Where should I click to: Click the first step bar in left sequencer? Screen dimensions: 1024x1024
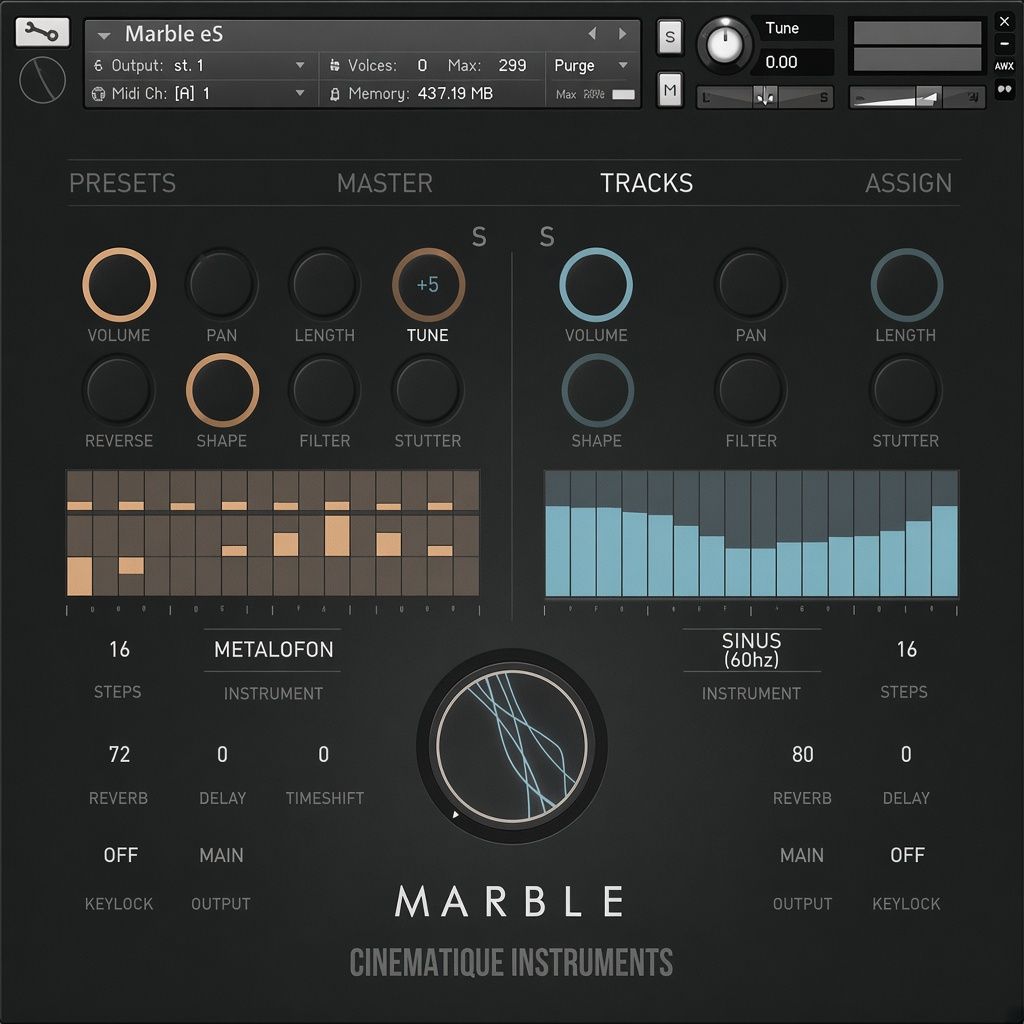pos(80,576)
